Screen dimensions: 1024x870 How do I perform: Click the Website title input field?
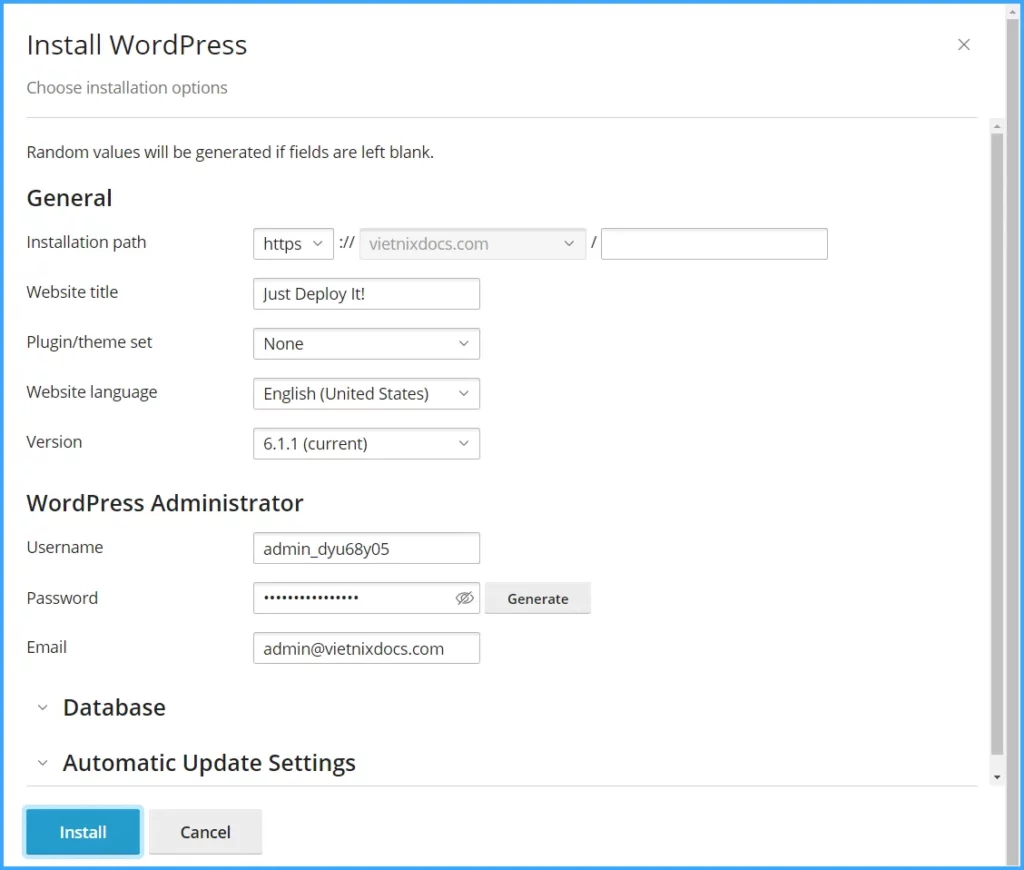click(x=366, y=293)
